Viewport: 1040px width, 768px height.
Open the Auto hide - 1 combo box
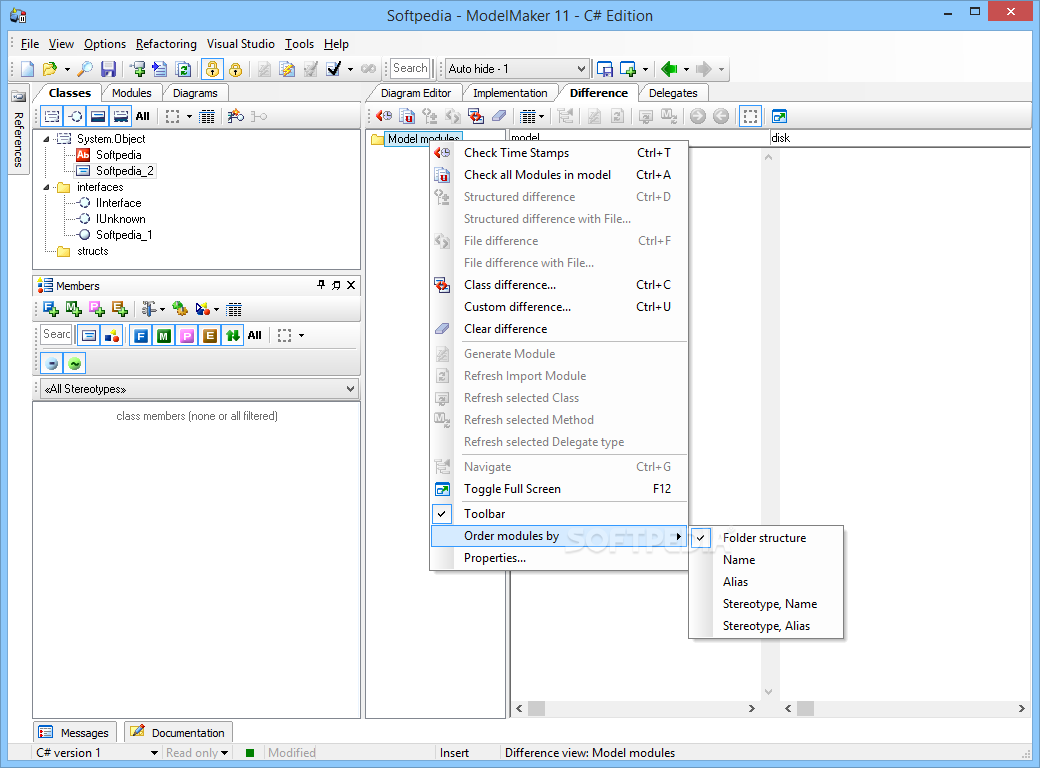[x=516, y=69]
